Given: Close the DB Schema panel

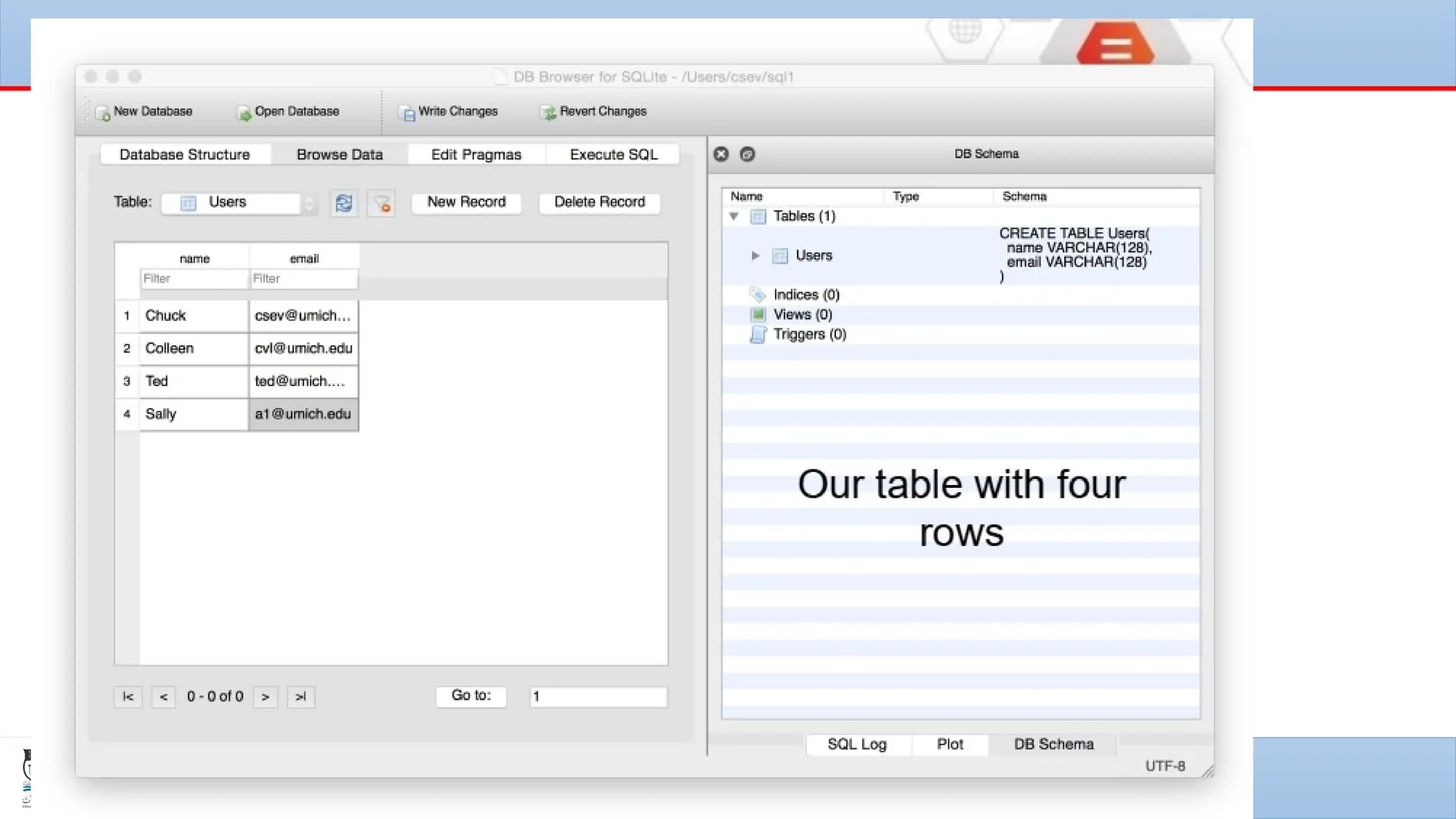Looking at the screenshot, I should pos(721,154).
